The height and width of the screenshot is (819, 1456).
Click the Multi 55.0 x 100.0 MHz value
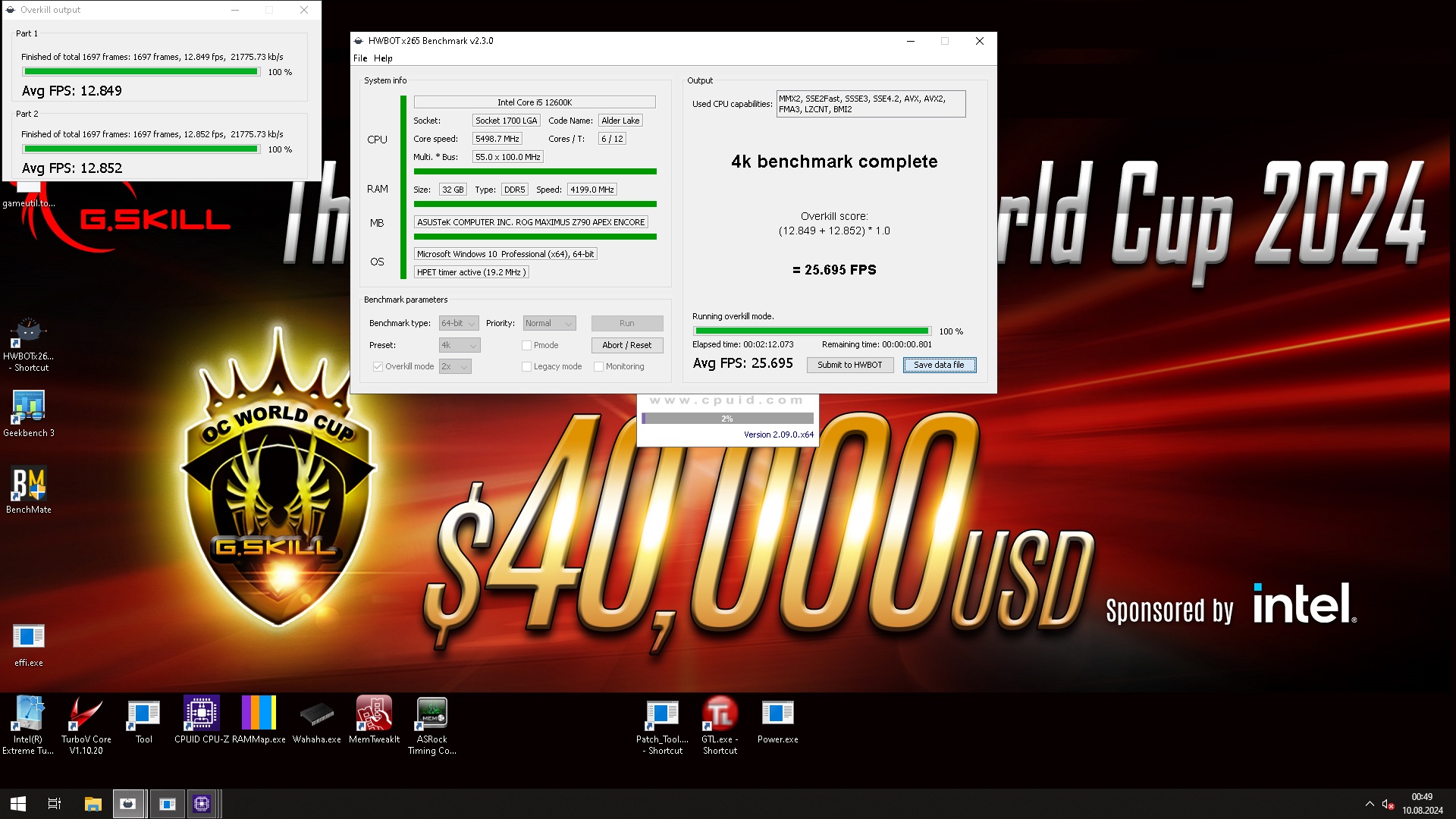click(x=508, y=157)
